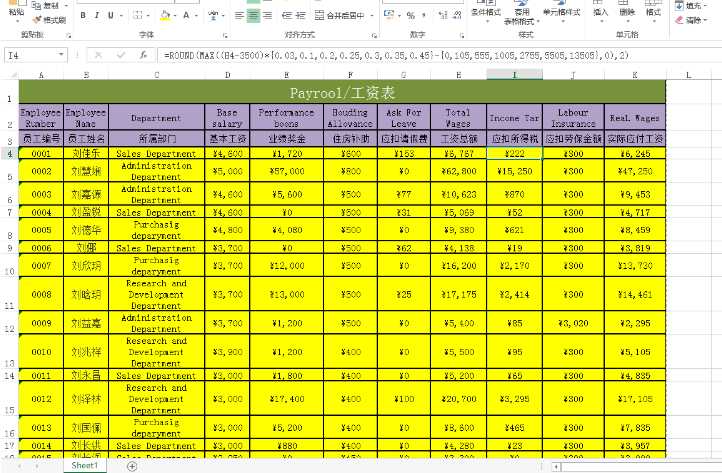Screen dimensions: 722x473
Task: Open Conditional Formatting (条件格式) menu
Action: pos(486,12)
